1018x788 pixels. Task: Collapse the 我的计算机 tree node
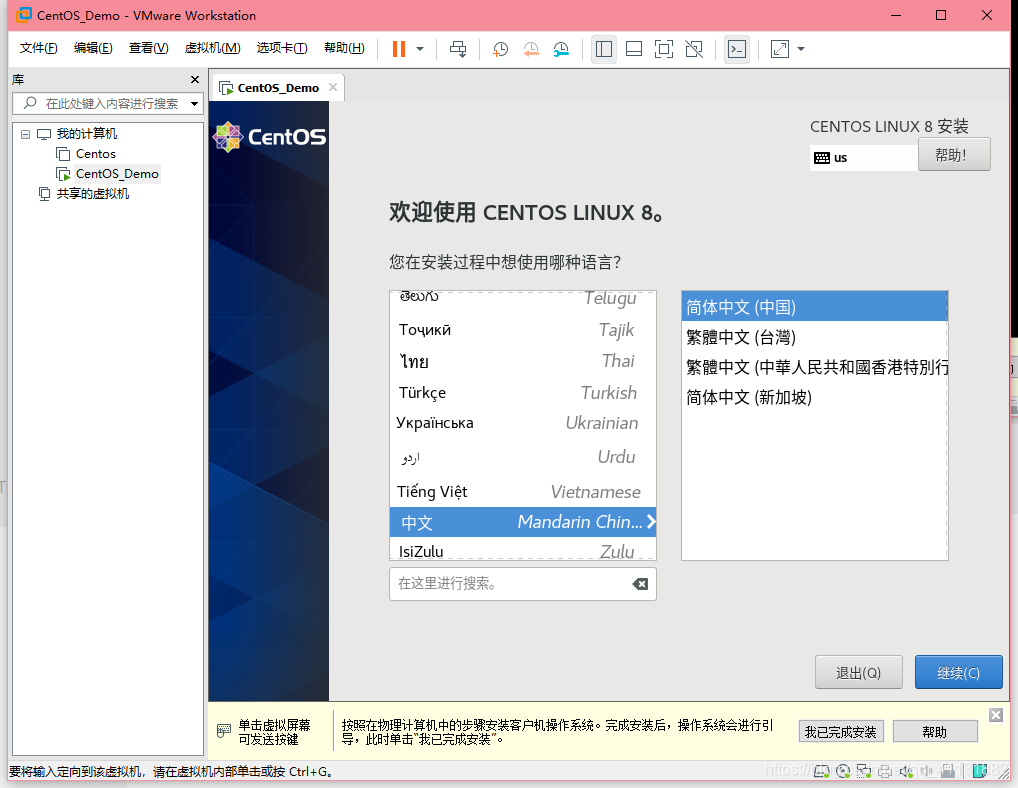(x=25, y=134)
